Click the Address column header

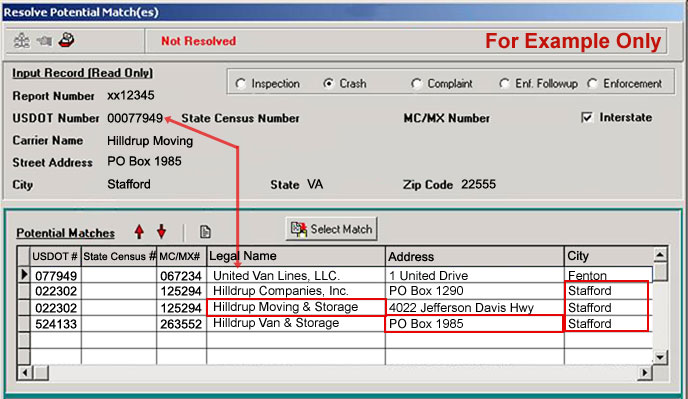pyautogui.click(x=475, y=256)
